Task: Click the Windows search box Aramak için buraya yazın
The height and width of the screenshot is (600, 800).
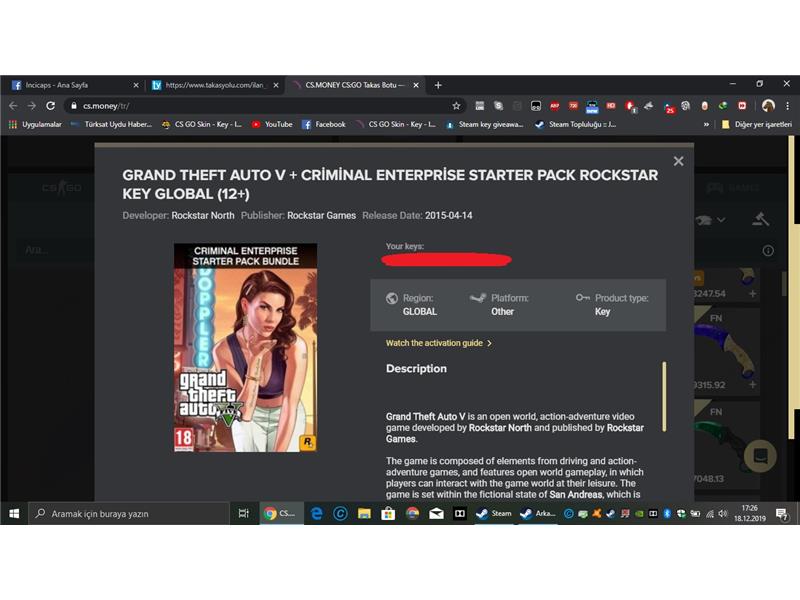Action: tap(129, 513)
